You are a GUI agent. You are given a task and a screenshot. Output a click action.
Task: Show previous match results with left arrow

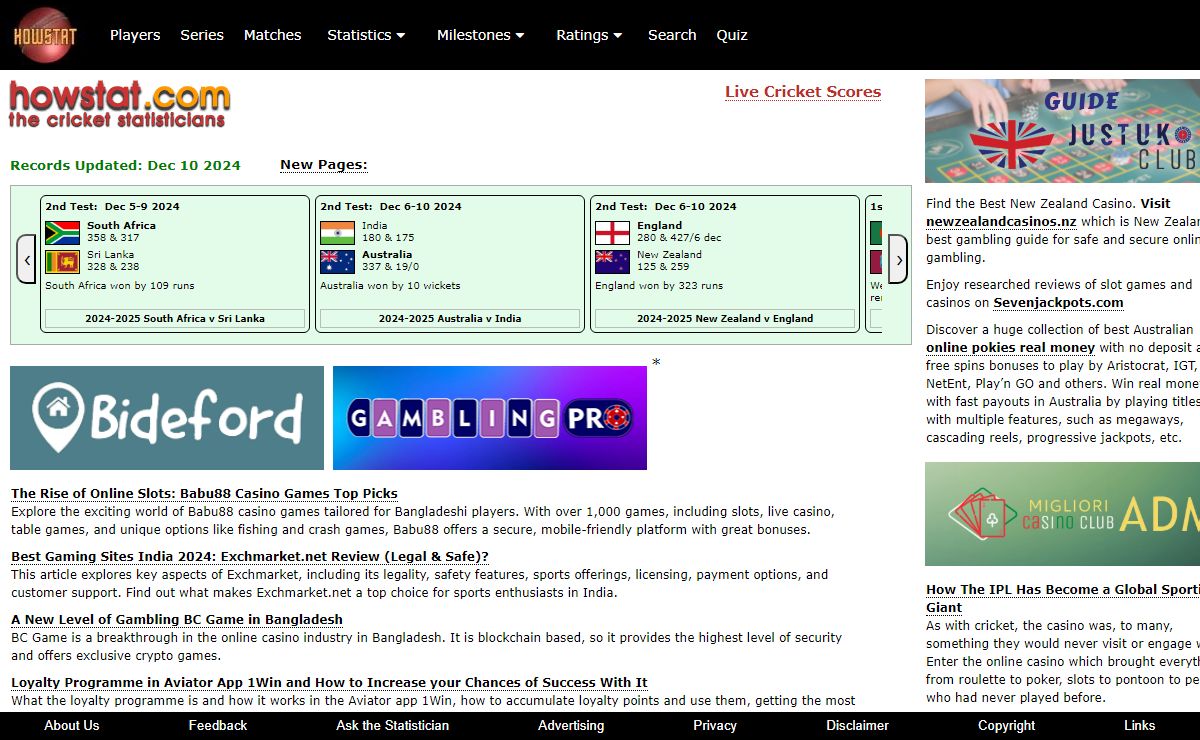27,260
